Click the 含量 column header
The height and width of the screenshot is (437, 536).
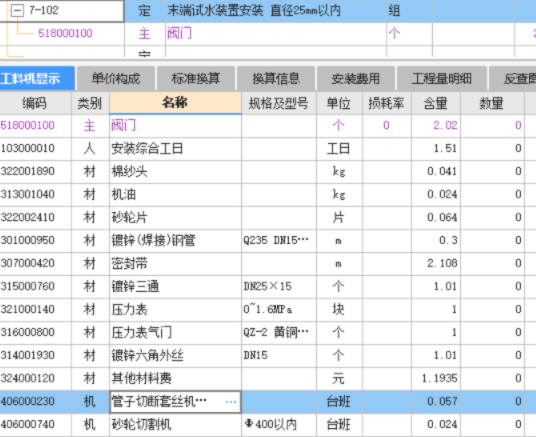436,103
